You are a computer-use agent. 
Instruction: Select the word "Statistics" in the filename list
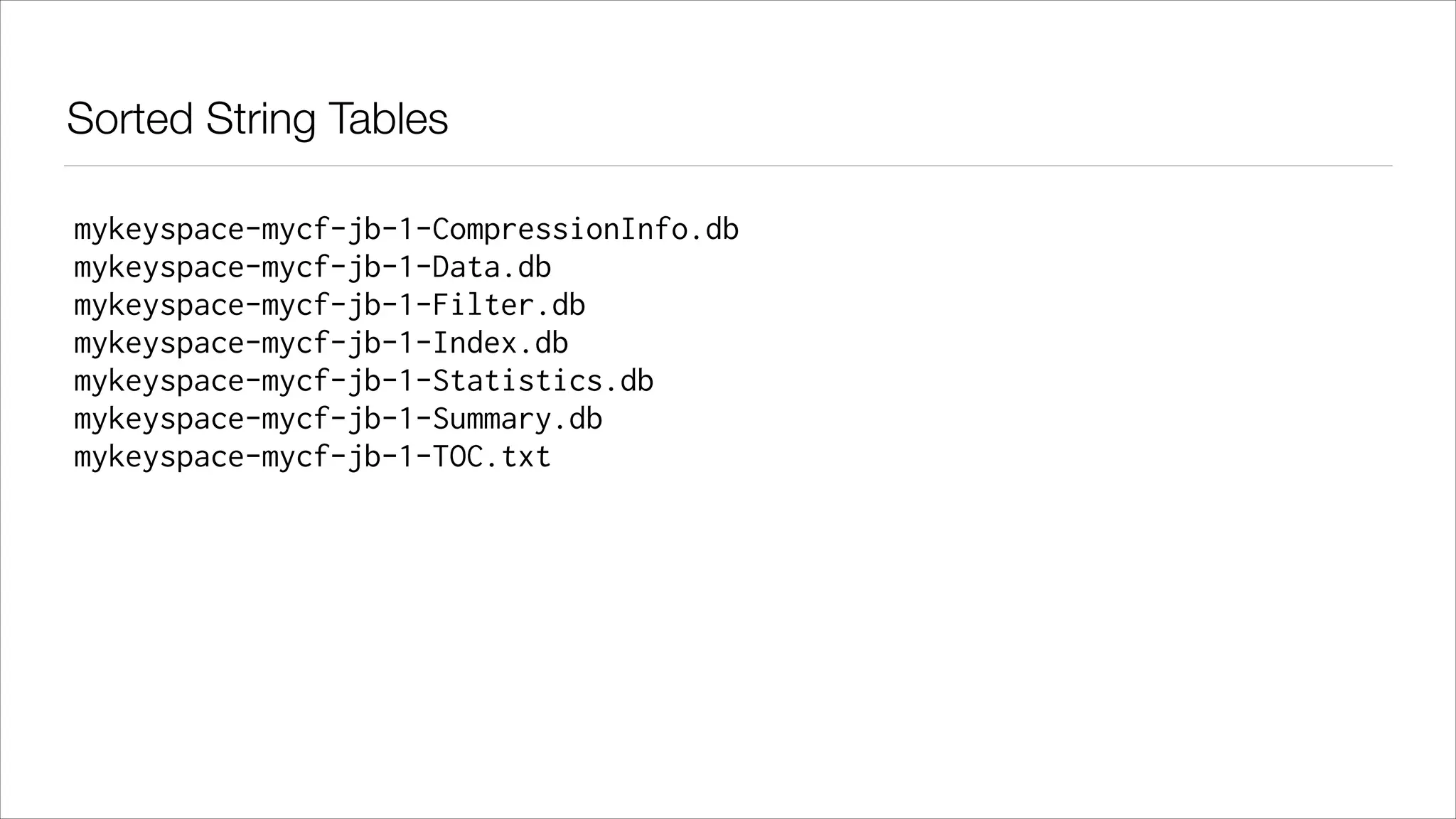[x=518, y=381]
